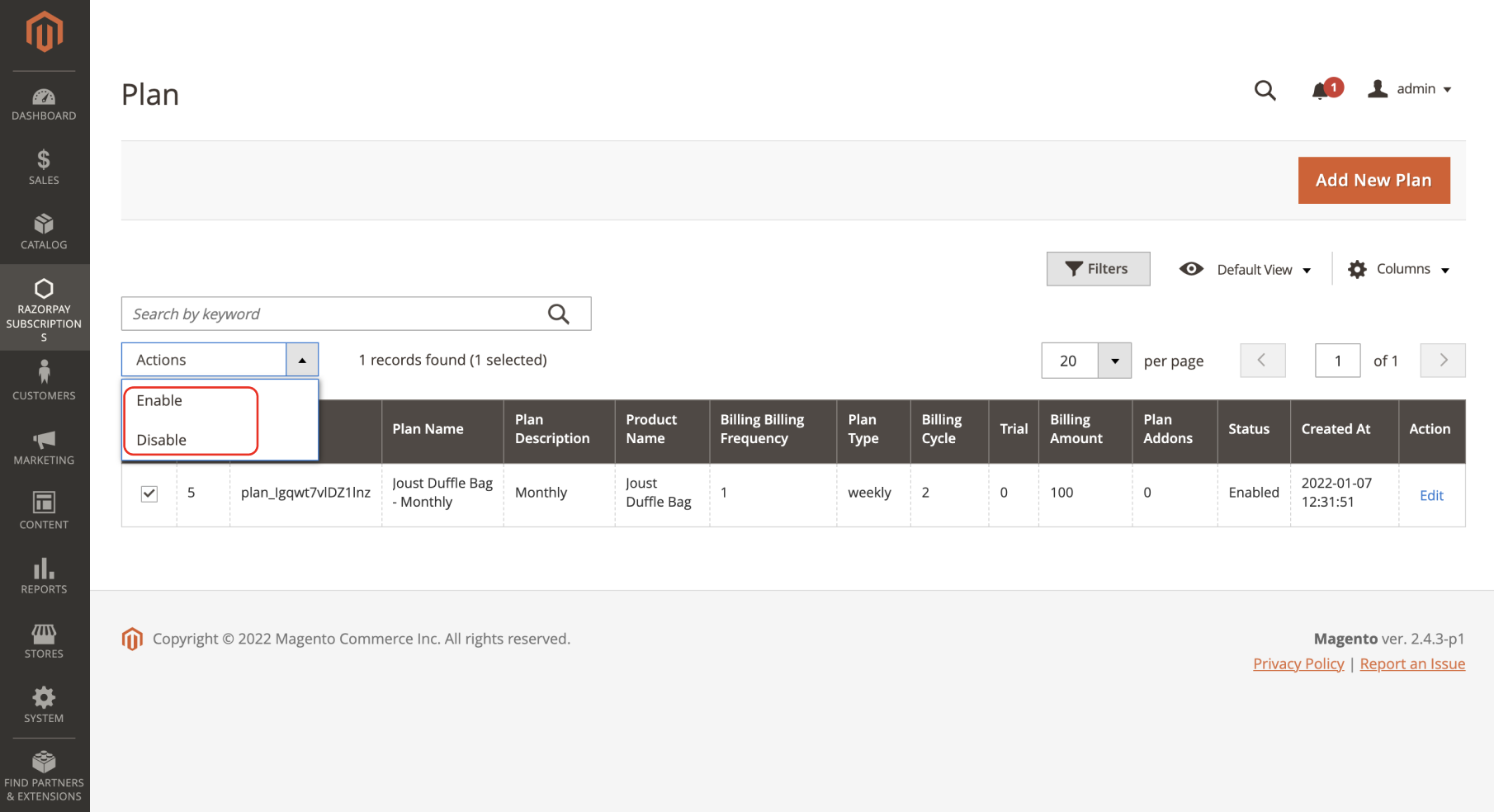Select the Sales sidebar icon
Image resolution: width=1494 pixels, height=812 pixels.
click(44, 165)
